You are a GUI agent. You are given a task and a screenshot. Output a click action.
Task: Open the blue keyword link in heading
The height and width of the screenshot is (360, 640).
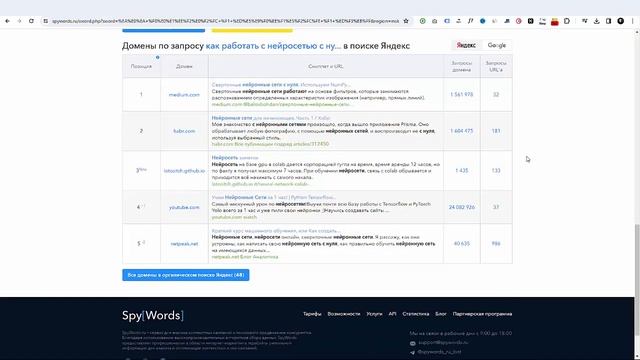click(273, 46)
